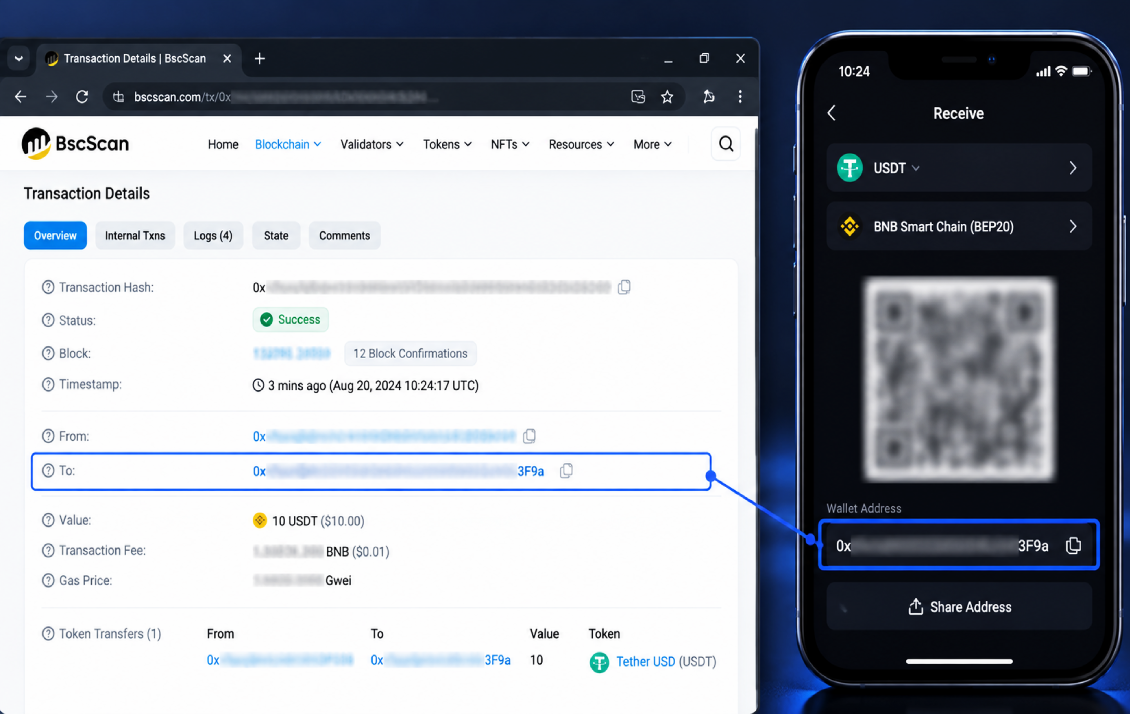The height and width of the screenshot is (720, 1130).
Task: Click help icon beside Timestamp
Action: click(48, 384)
